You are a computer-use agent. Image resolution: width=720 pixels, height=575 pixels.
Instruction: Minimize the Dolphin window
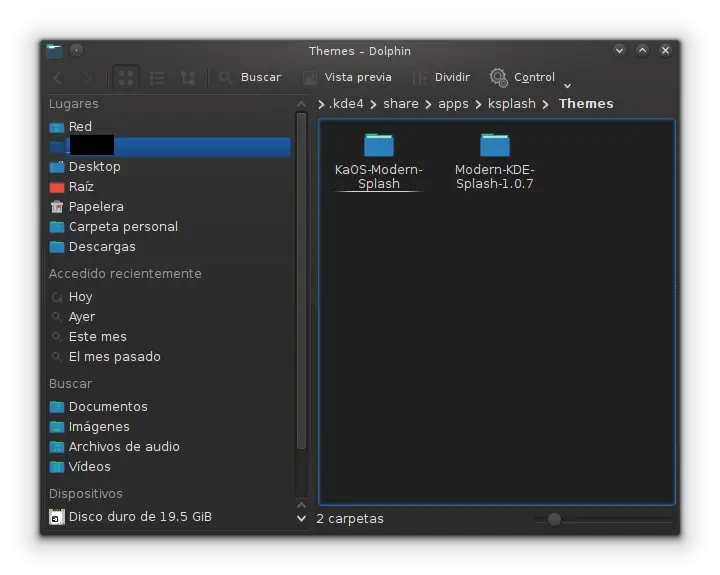click(x=619, y=50)
